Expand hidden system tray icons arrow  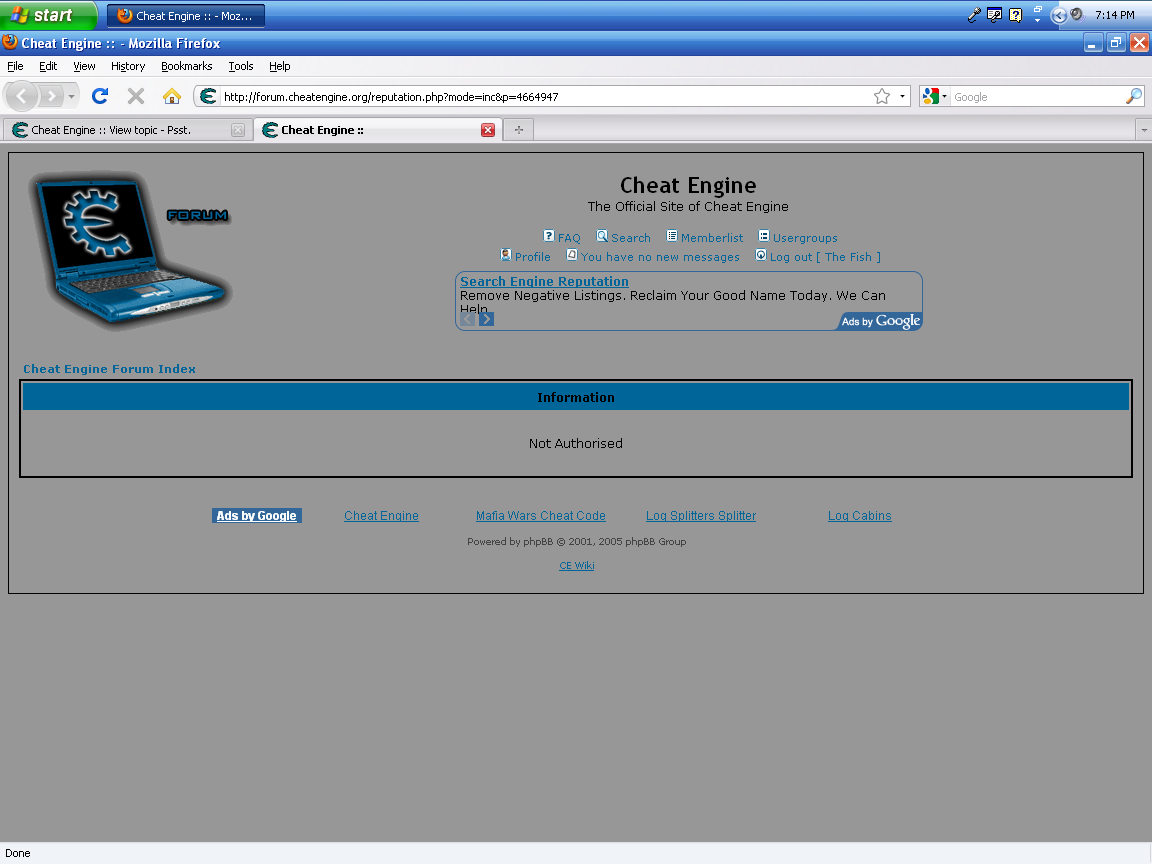1059,15
